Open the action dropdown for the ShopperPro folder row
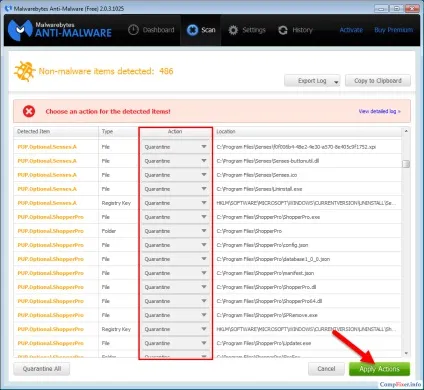Viewport: 424px width, 390px height. coord(175,231)
